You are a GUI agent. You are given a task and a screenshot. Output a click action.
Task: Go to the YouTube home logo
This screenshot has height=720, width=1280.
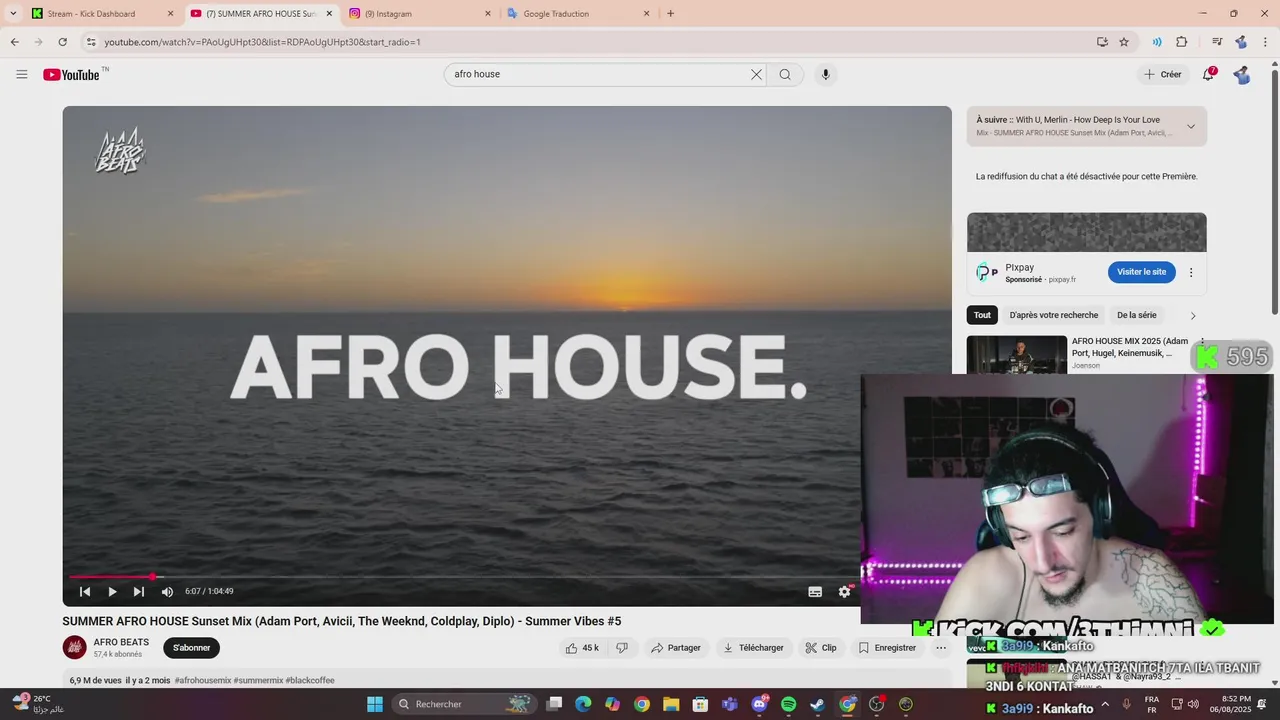coord(71,75)
